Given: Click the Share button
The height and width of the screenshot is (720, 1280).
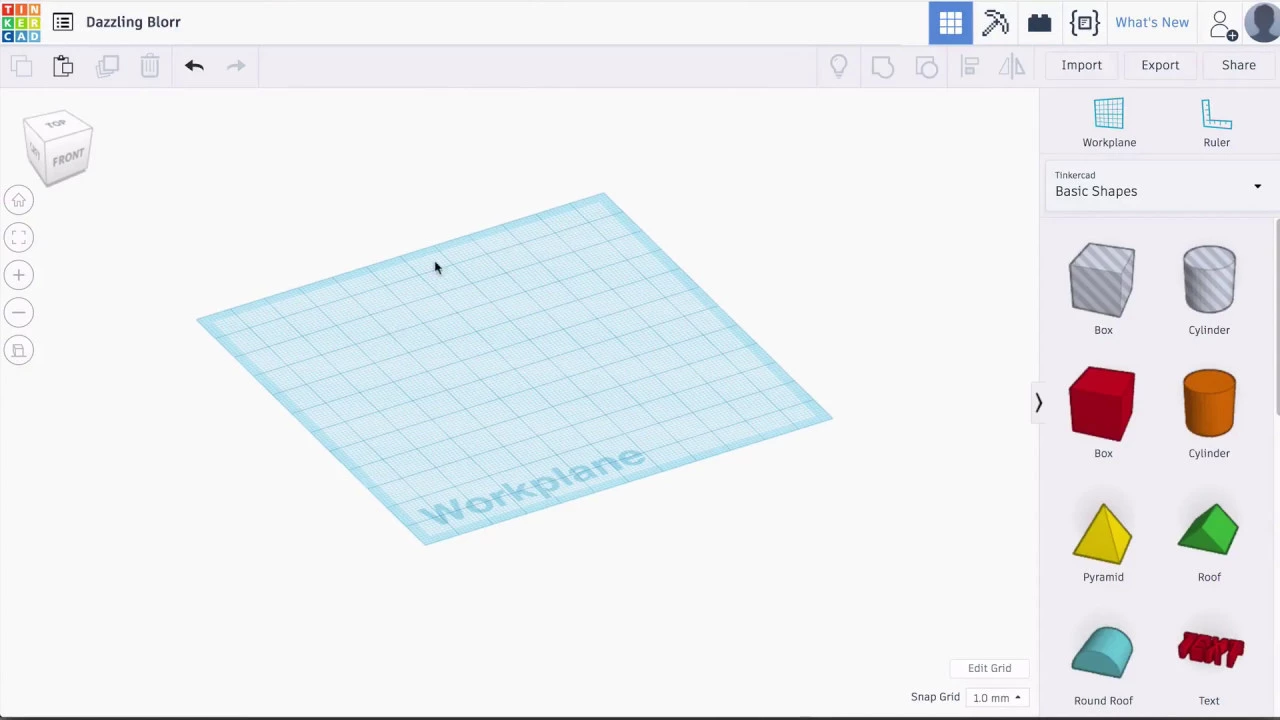Looking at the screenshot, I should click(1238, 65).
